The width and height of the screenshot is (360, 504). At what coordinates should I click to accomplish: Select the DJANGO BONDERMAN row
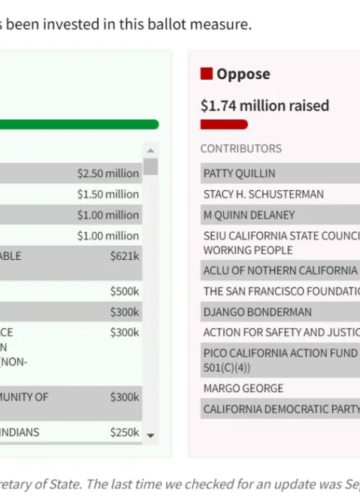coord(280,312)
